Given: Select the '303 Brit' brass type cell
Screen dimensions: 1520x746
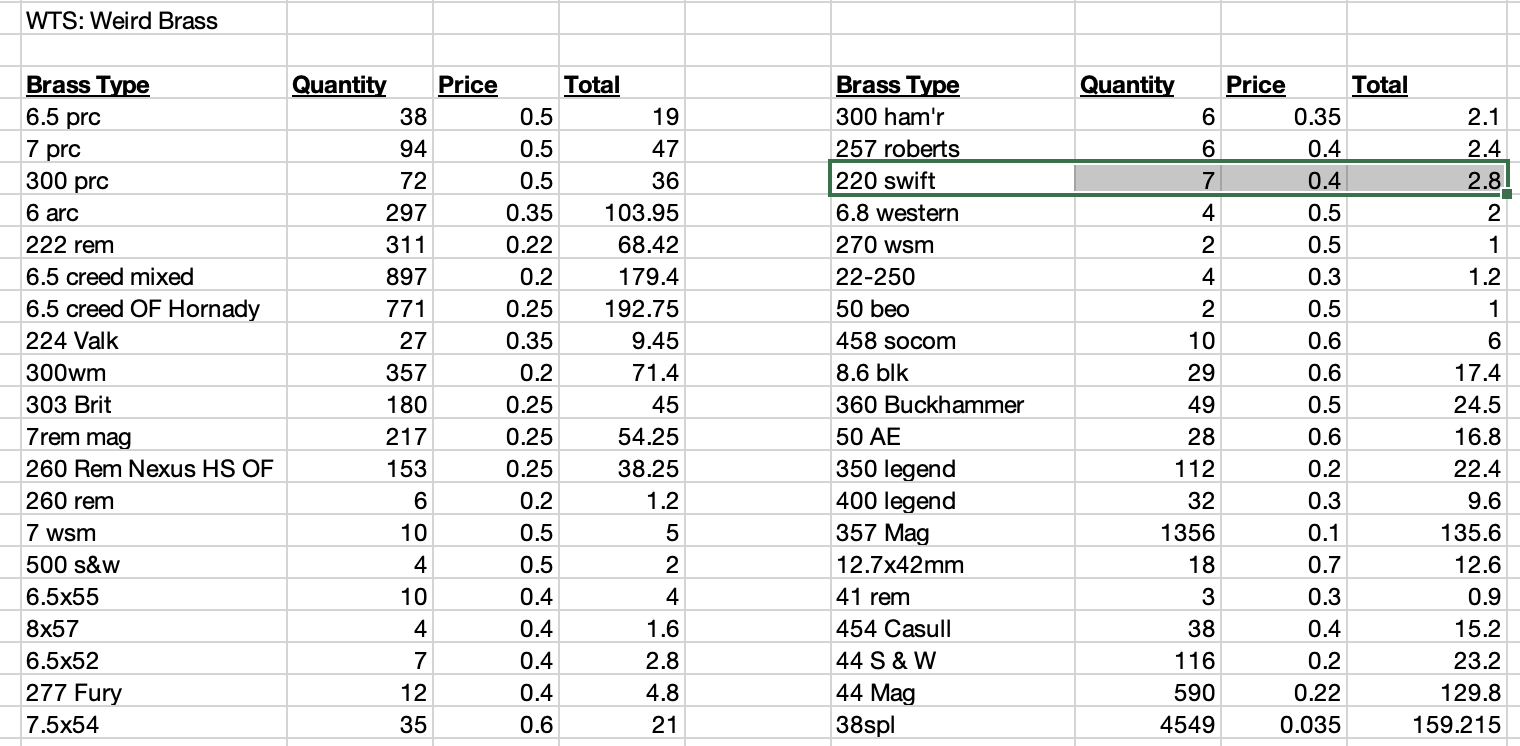Looking at the screenshot, I should click(70, 405).
